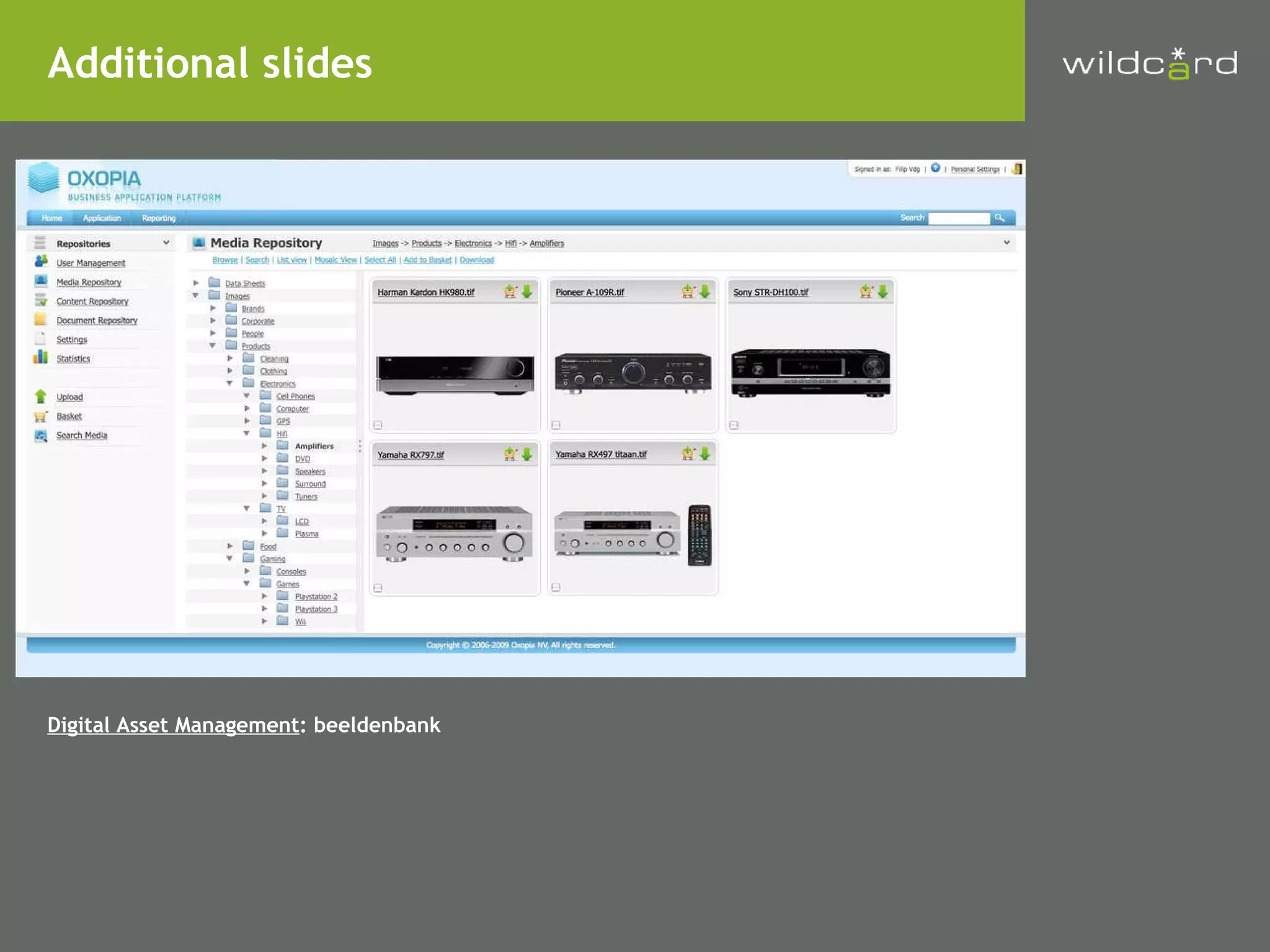
Task: Tick the Yamaha RX497 titaan.tif checkbox
Action: point(556,587)
